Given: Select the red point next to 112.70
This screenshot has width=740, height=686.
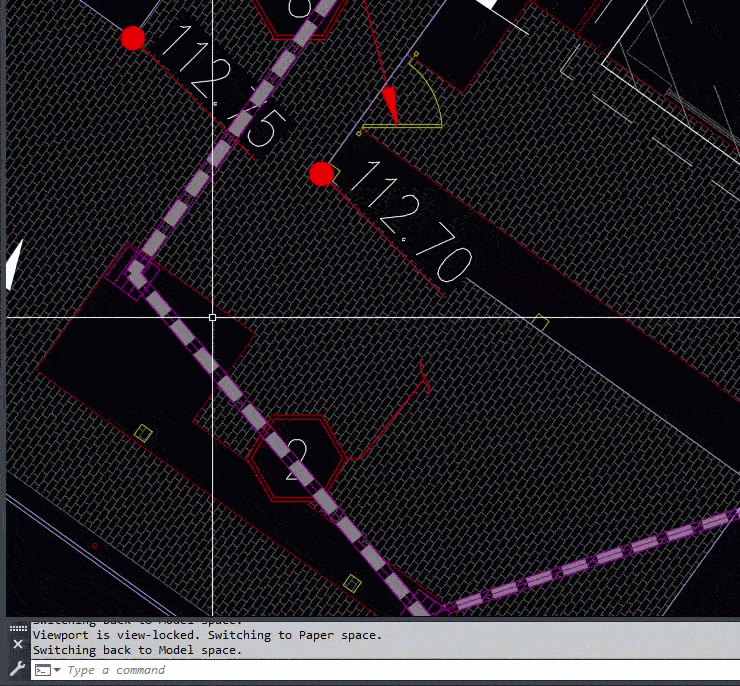Looking at the screenshot, I should [x=322, y=174].
